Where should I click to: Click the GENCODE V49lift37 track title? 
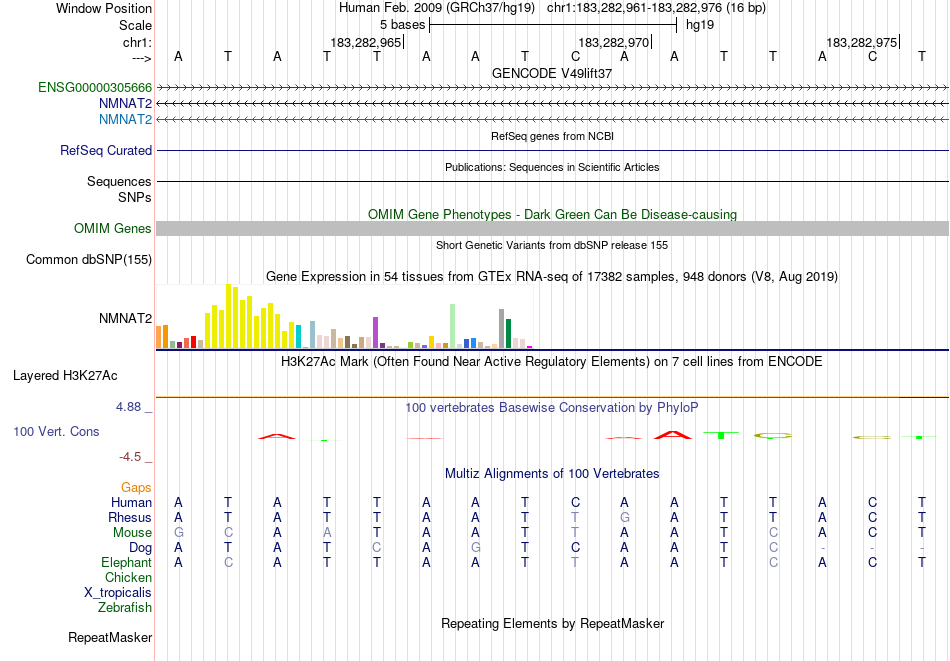click(552, 73)
